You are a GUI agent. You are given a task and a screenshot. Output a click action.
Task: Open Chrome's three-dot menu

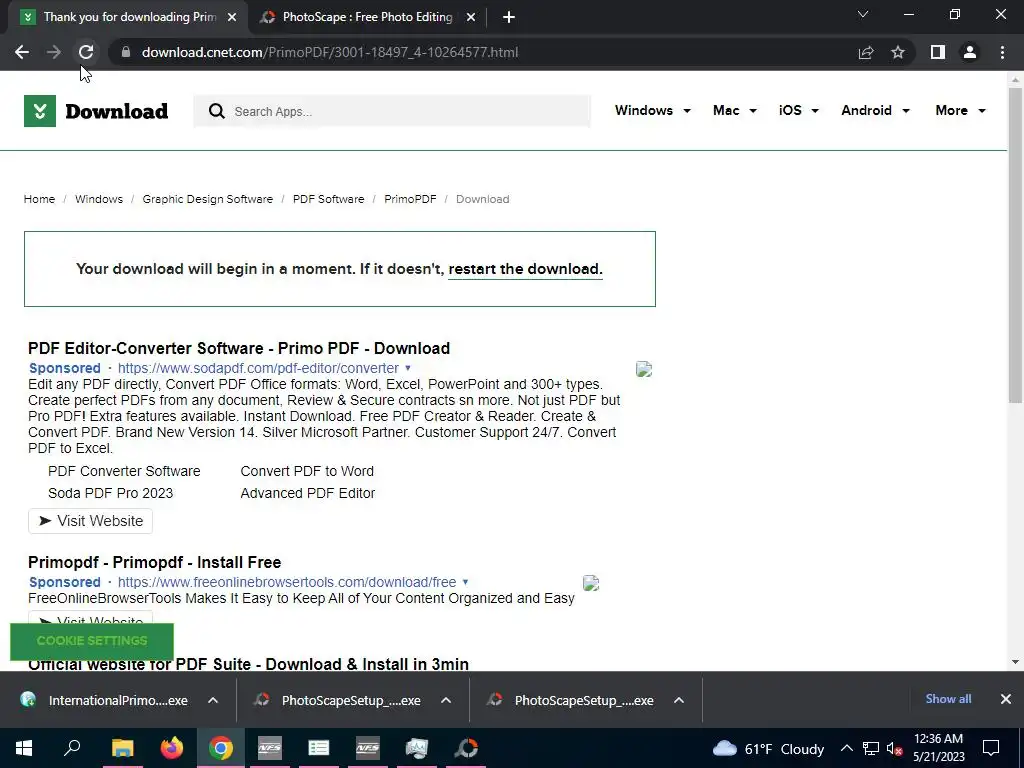[x=1002, y=52]
